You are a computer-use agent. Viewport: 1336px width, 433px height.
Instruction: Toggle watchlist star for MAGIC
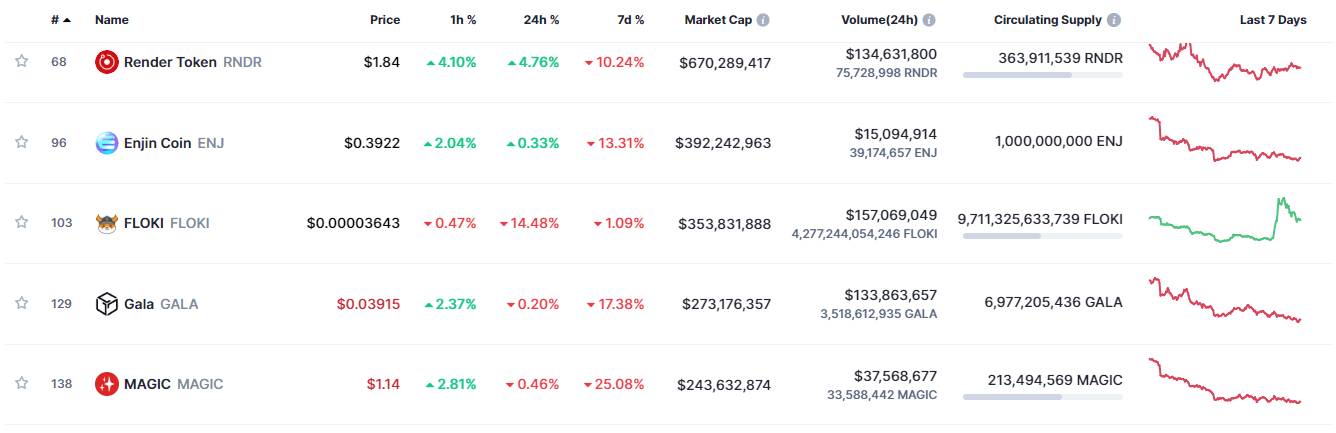tap(21, 384)
